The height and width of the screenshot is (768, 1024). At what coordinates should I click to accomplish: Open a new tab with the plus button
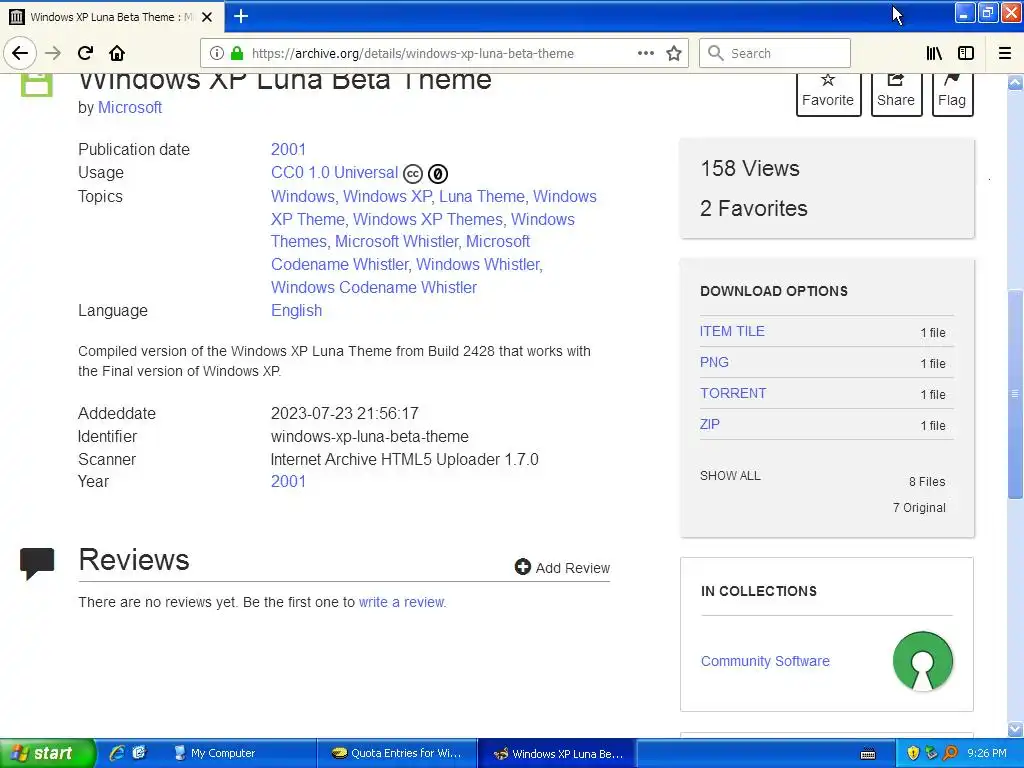pyautogui.click(x=241, y=16)
